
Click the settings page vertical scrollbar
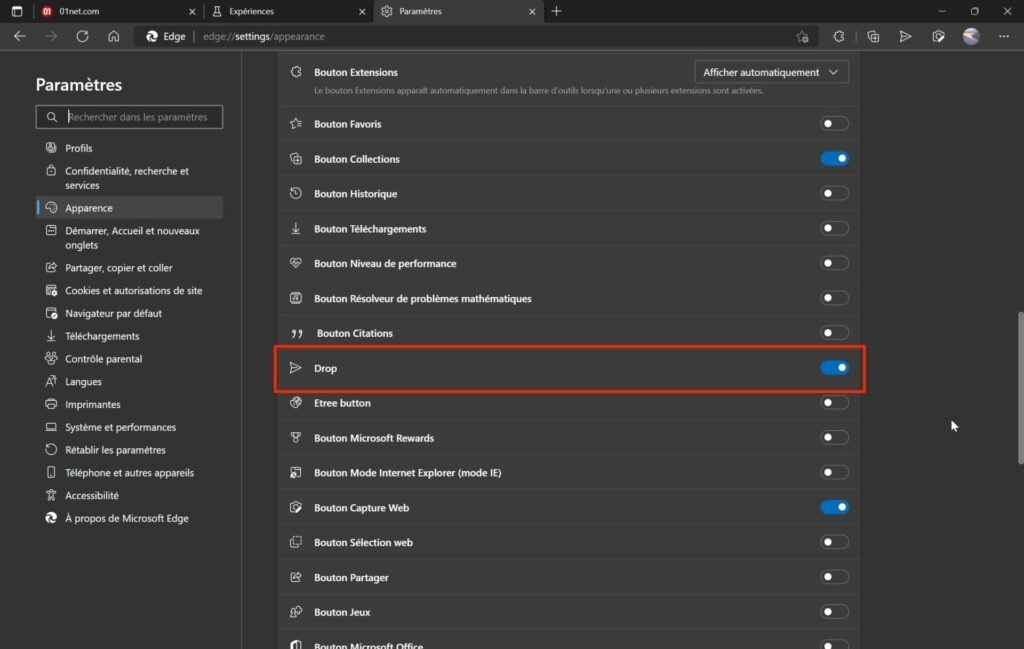(1020, 388)
